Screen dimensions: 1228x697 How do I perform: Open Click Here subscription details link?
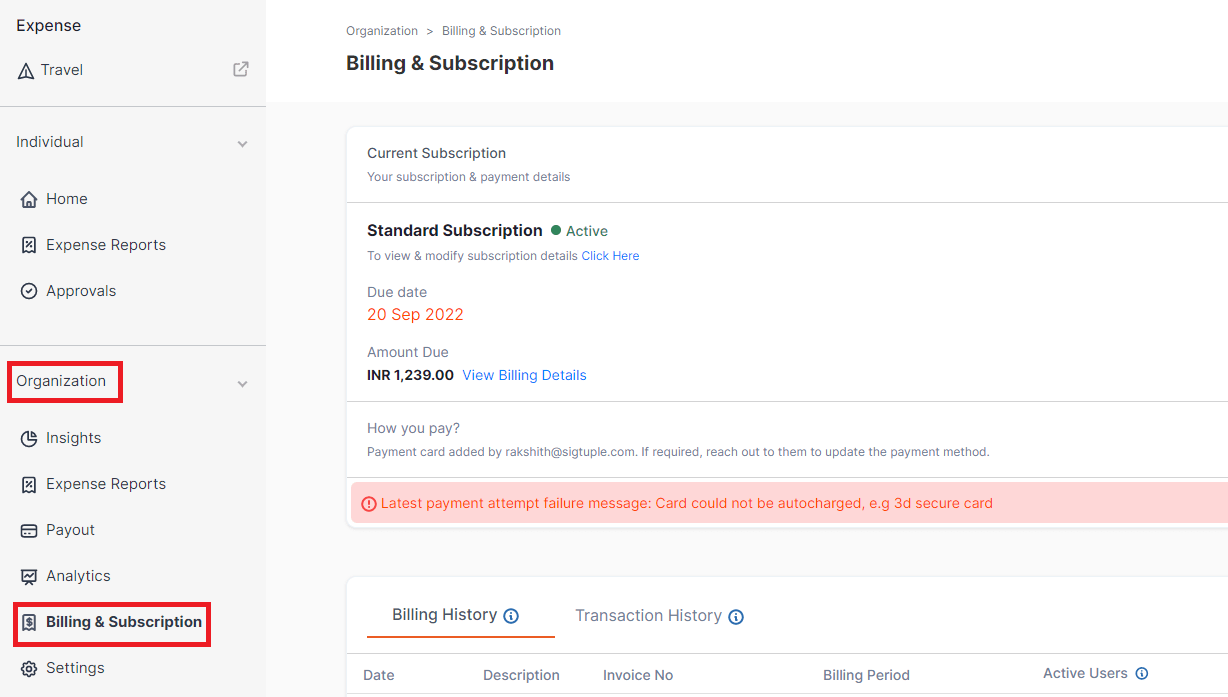(610, 256)
